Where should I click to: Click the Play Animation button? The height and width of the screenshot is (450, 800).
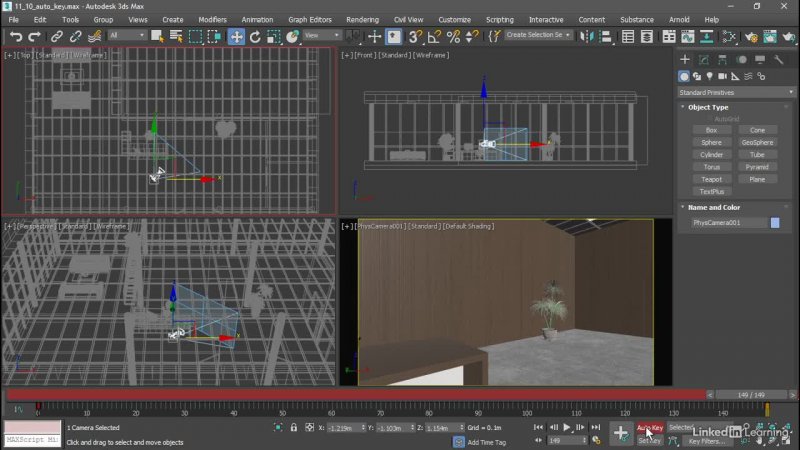567,427
